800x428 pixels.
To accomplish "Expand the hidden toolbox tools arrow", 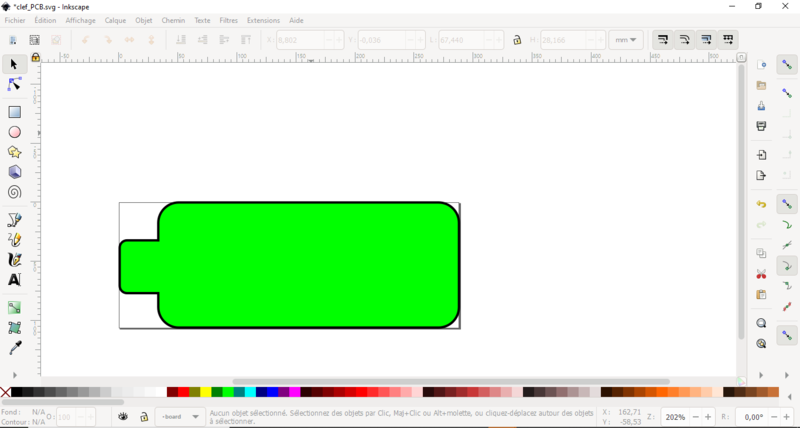I will point(14,374).
